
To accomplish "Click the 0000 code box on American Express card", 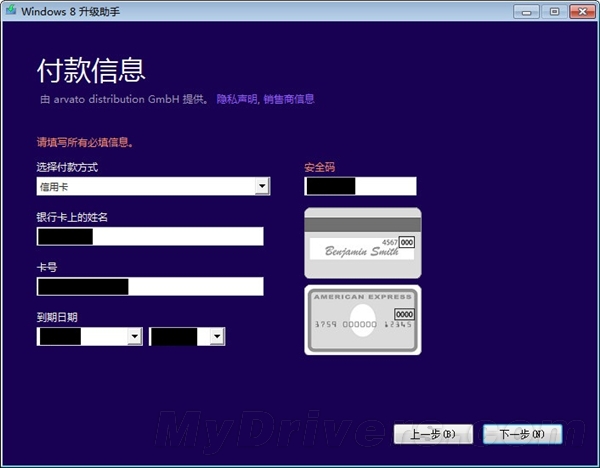I will 404,313.
